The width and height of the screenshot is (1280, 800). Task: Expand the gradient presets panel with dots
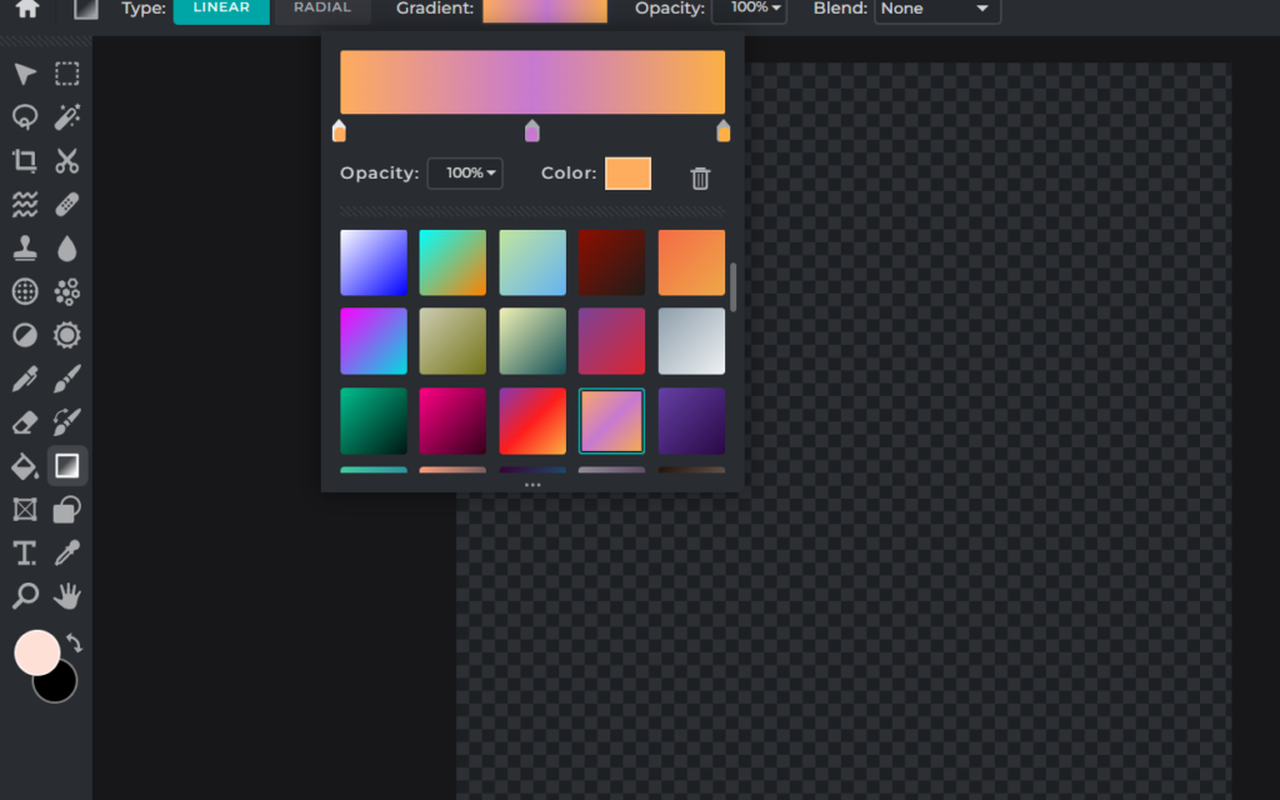pyautogui.click(x=532, y=485)
